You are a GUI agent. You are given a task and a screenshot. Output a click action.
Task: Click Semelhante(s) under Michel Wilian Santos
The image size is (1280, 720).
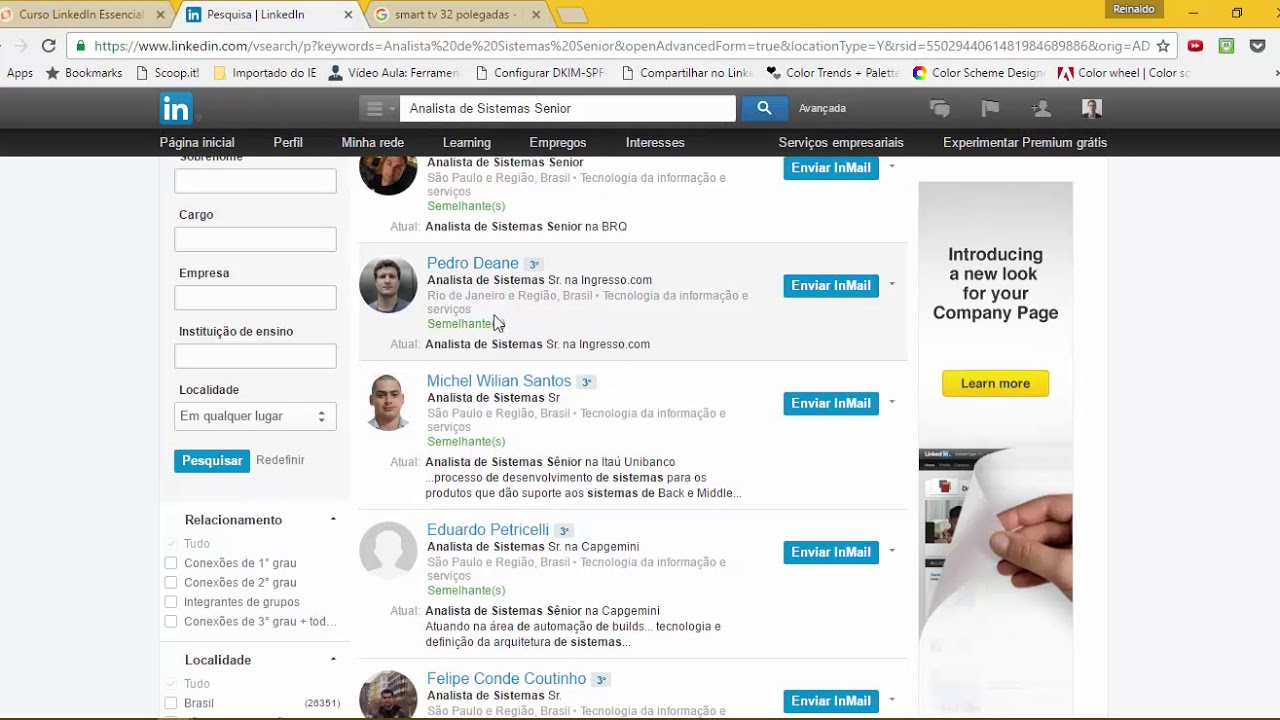click(466, 442)
